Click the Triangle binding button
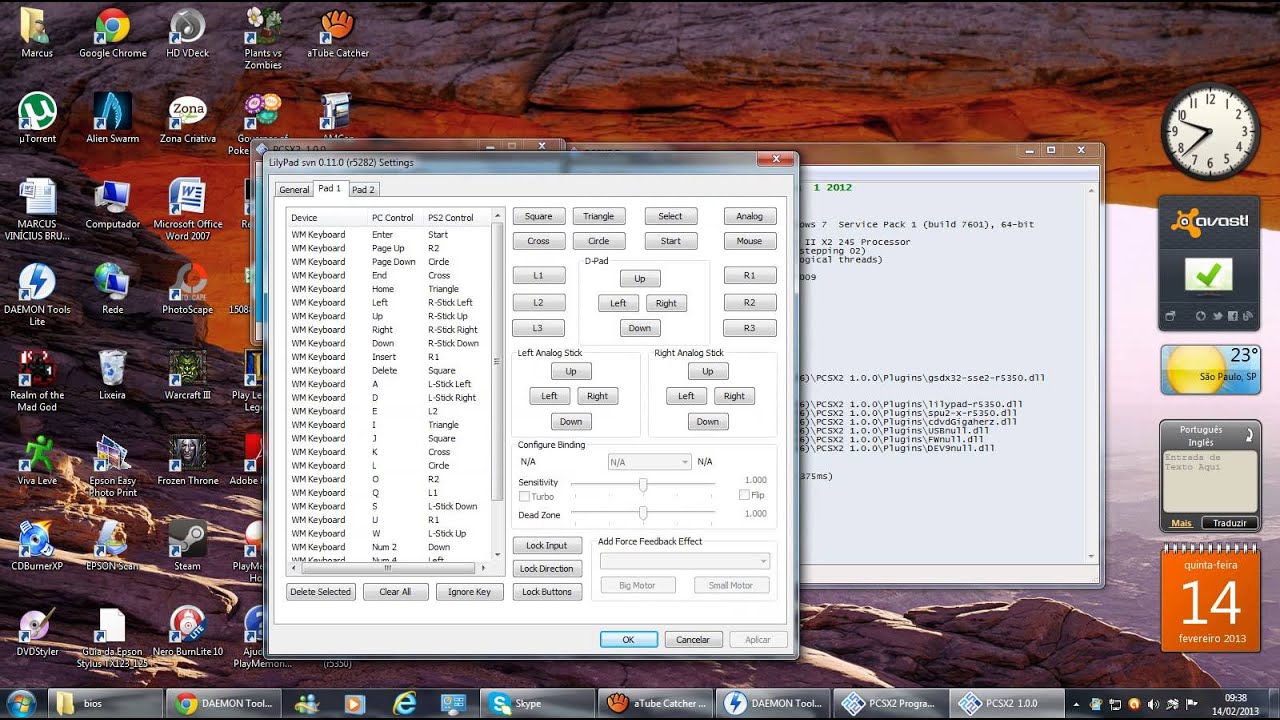Image resolution: width=1280 pixels, height=720 pixels. (599, 216)
